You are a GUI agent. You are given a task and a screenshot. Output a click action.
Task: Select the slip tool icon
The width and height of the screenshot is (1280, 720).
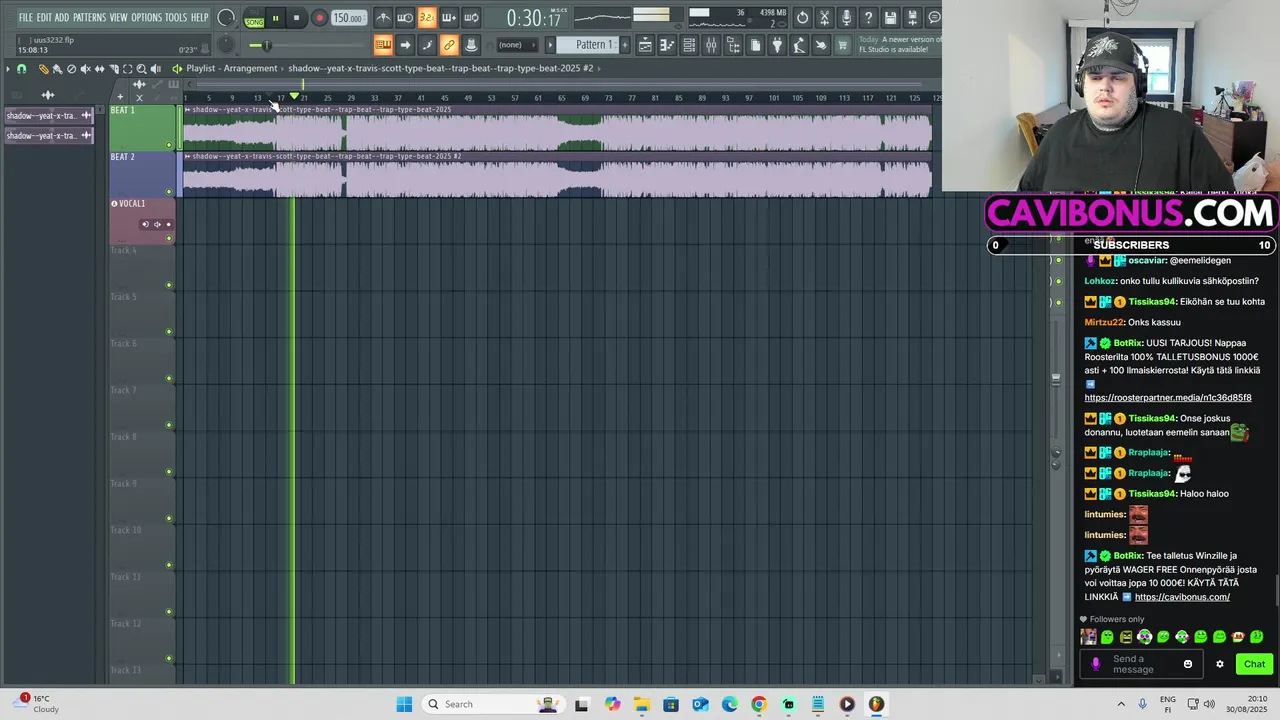pyautogui.click(x=99, y=69)
